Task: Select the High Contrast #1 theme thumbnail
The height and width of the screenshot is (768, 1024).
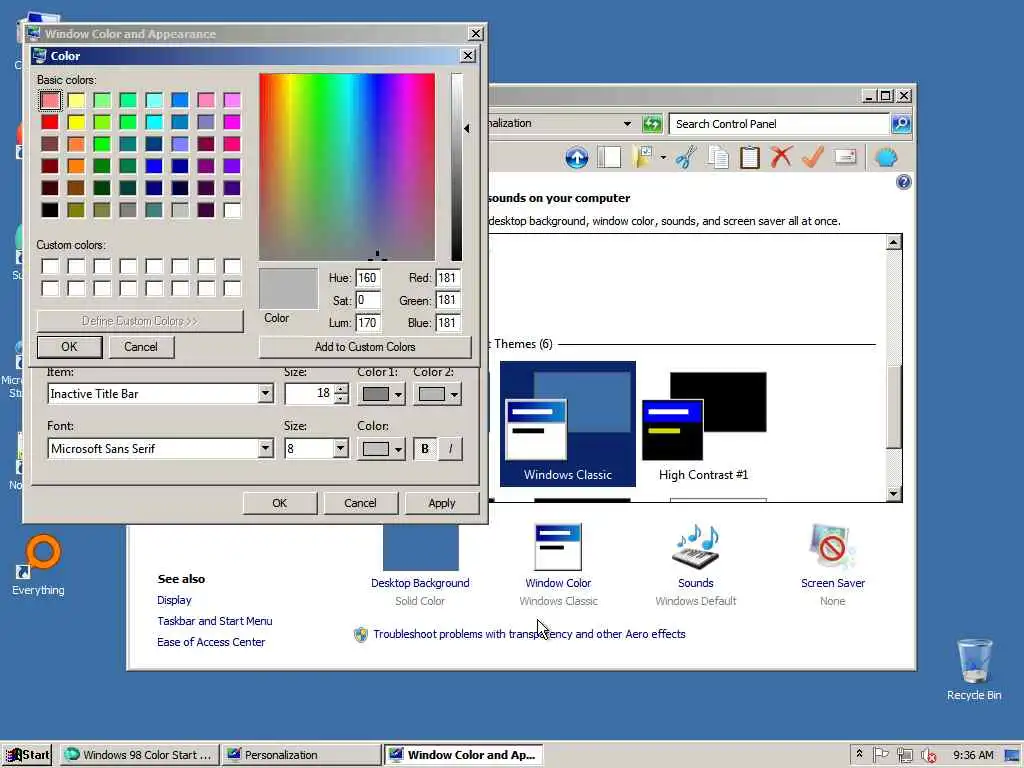Action: [x=704, y=424]
